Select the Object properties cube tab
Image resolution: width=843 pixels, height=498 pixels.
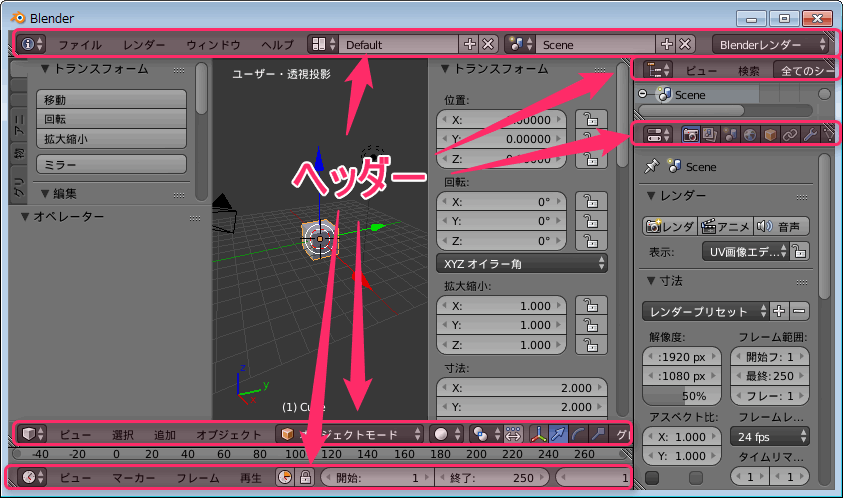(769, 134)
